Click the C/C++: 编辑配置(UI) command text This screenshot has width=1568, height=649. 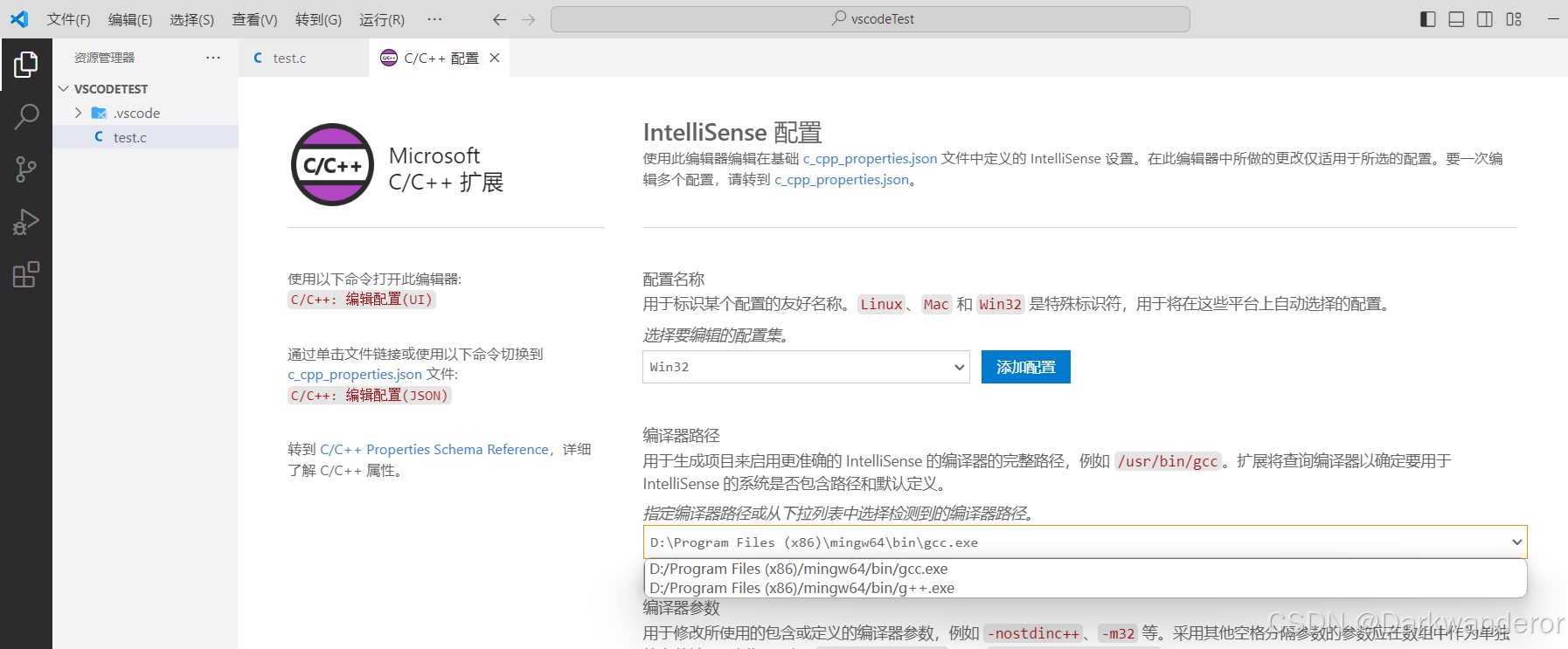[362, 300]
